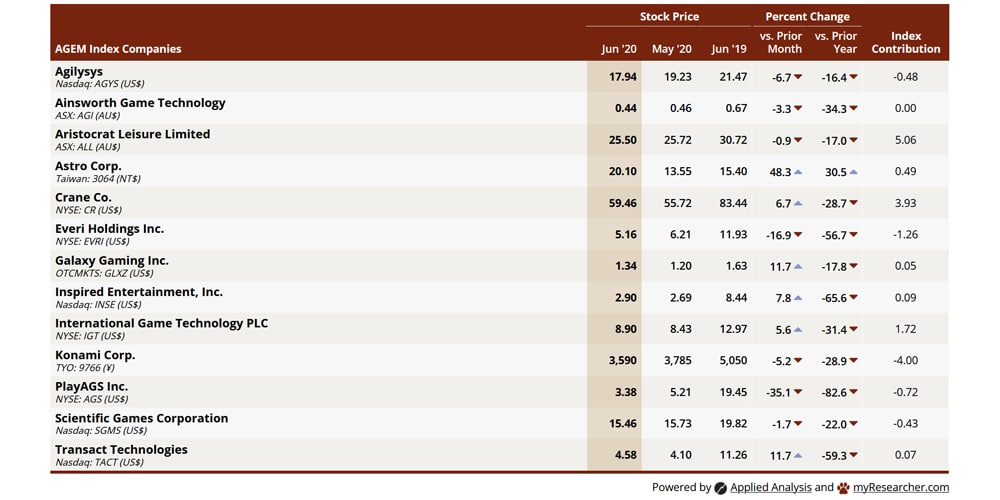Click the Applied Analysis logo icon
This screenshot has height=500, width=1000.
click(x=721, y=488)
